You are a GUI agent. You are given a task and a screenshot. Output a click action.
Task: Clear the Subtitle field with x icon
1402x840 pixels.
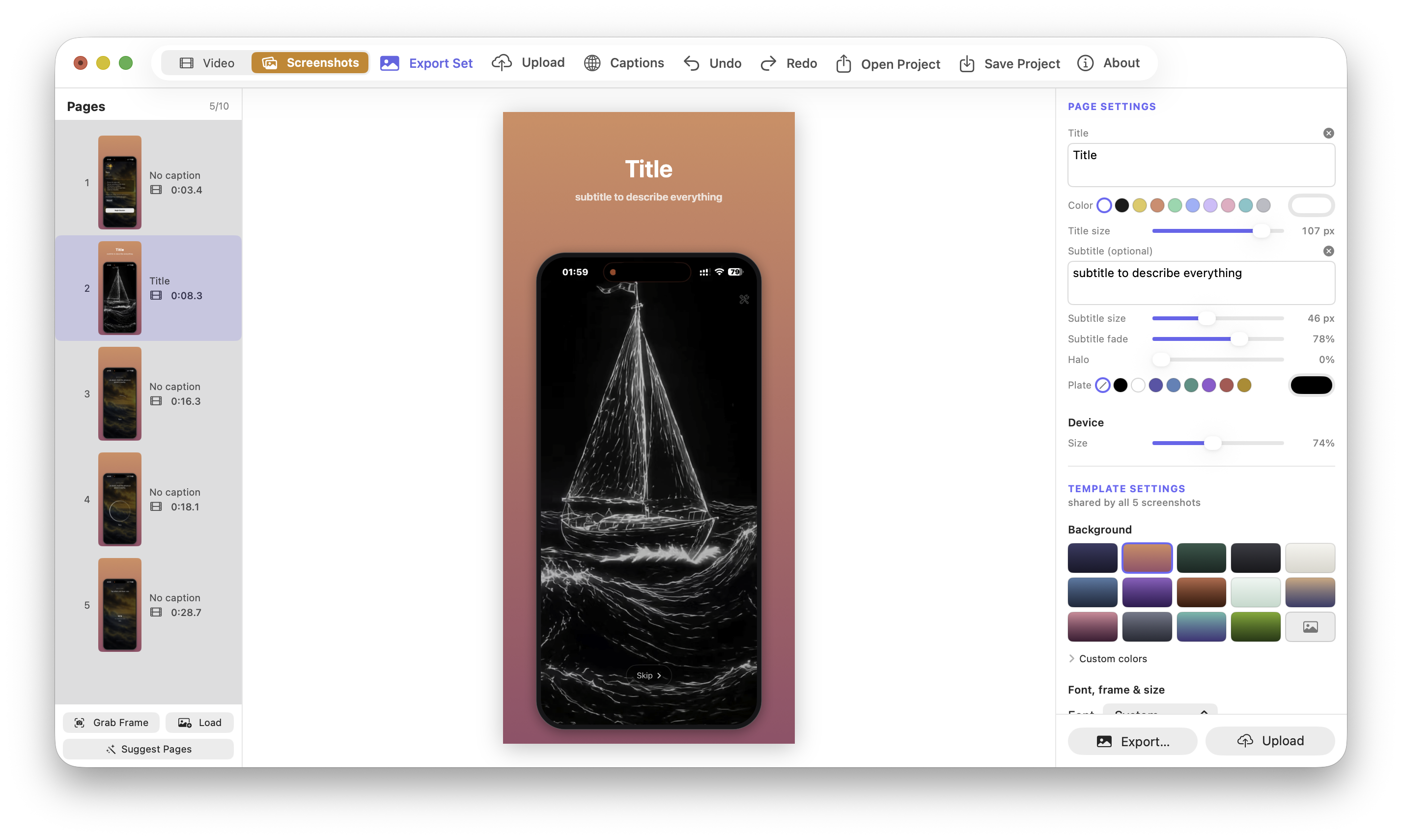point(1328,251)
